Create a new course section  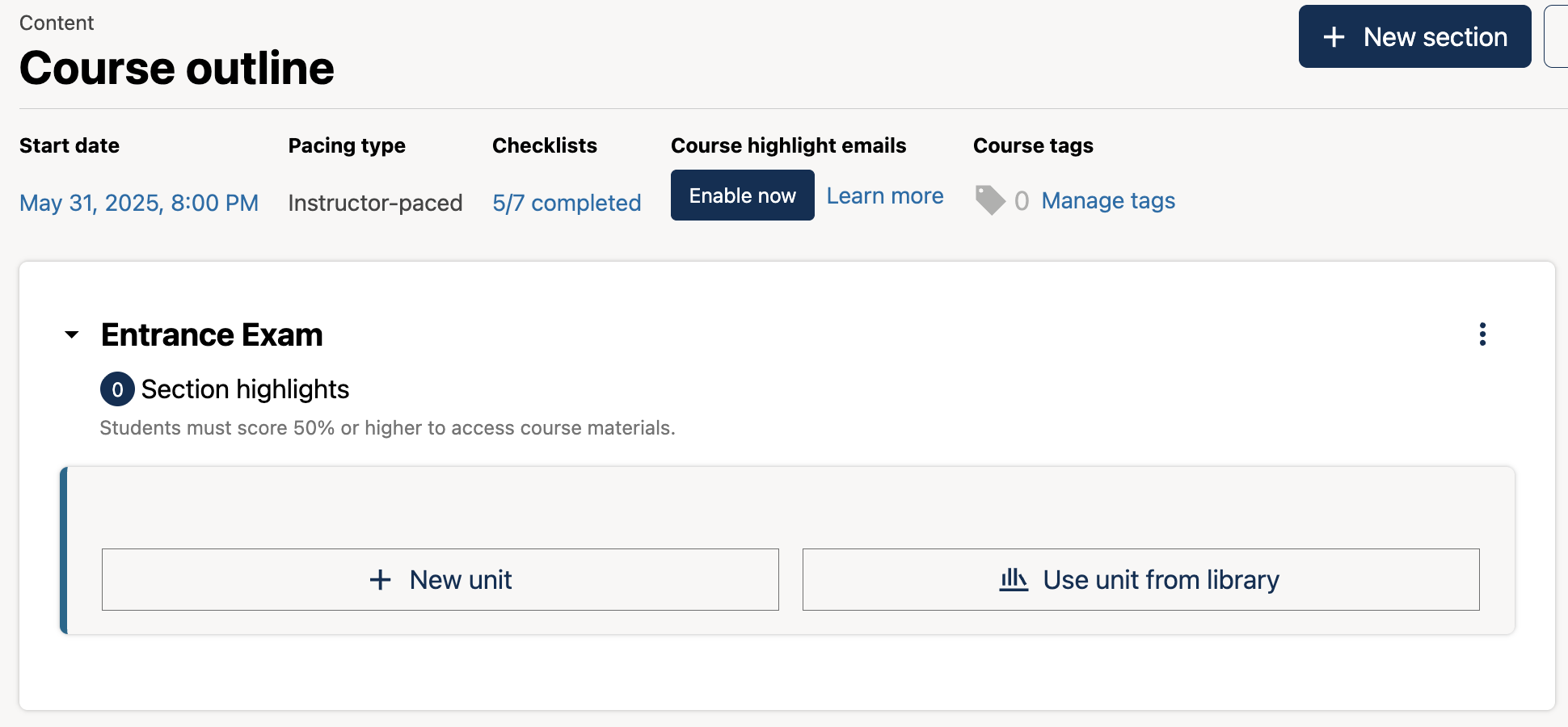click(1414, 36)
